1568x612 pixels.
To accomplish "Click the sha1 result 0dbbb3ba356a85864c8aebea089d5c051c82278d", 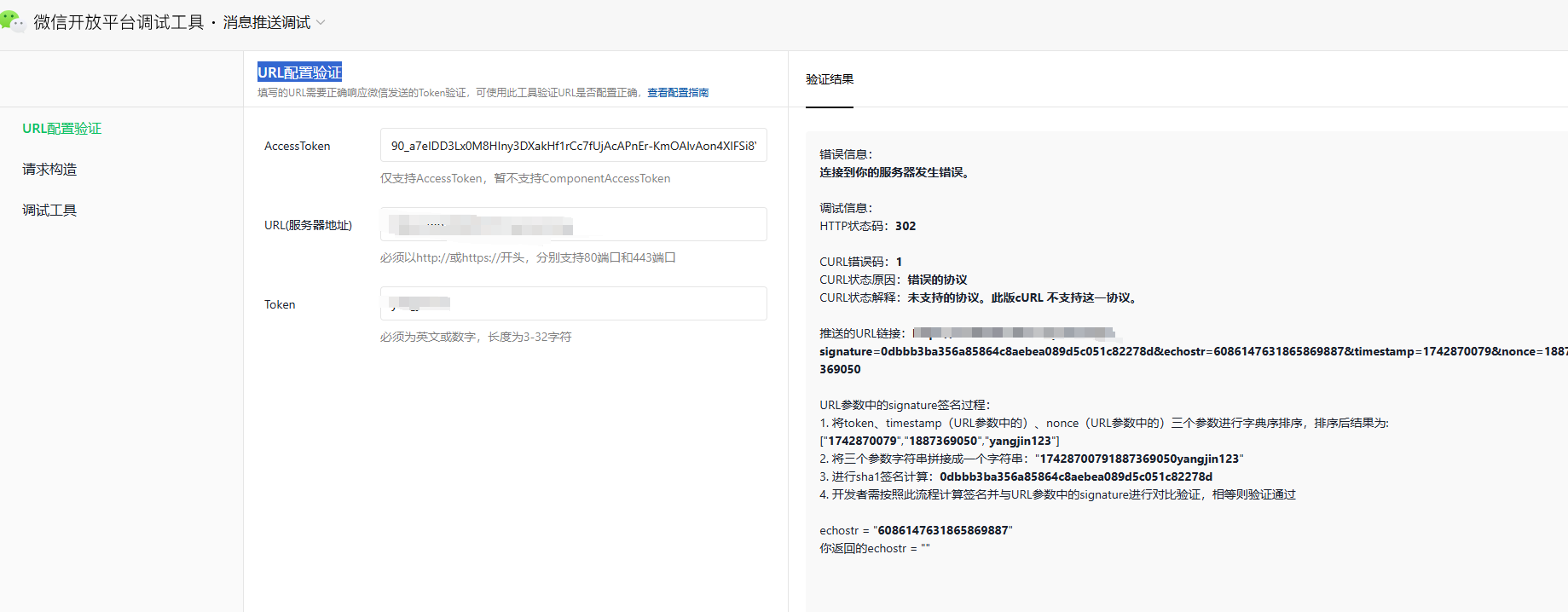I will (1076, 477).
